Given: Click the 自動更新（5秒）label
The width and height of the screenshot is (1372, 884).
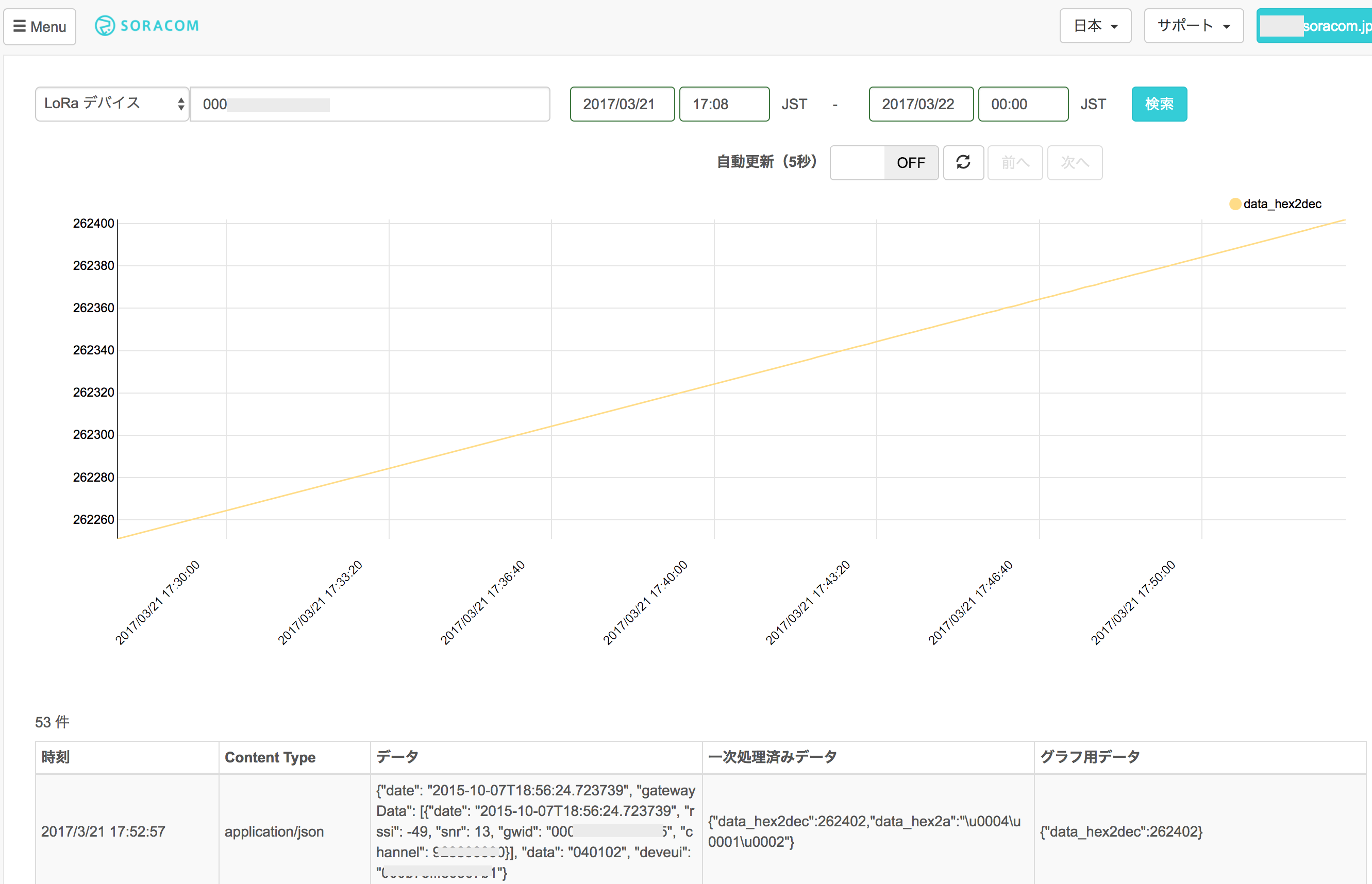Looking at the screenshot, I should (x=767, y=162).
